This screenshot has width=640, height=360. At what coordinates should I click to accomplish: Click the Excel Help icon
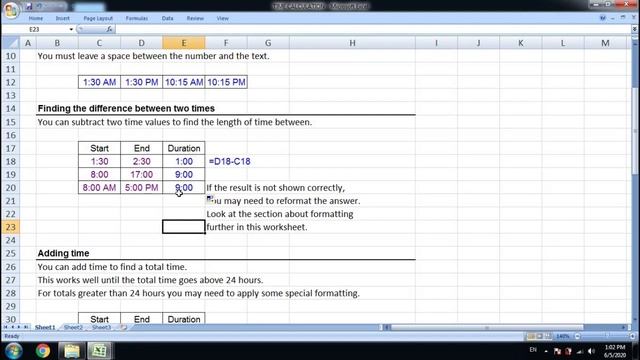pyautogui.click(x=602, y=18)
